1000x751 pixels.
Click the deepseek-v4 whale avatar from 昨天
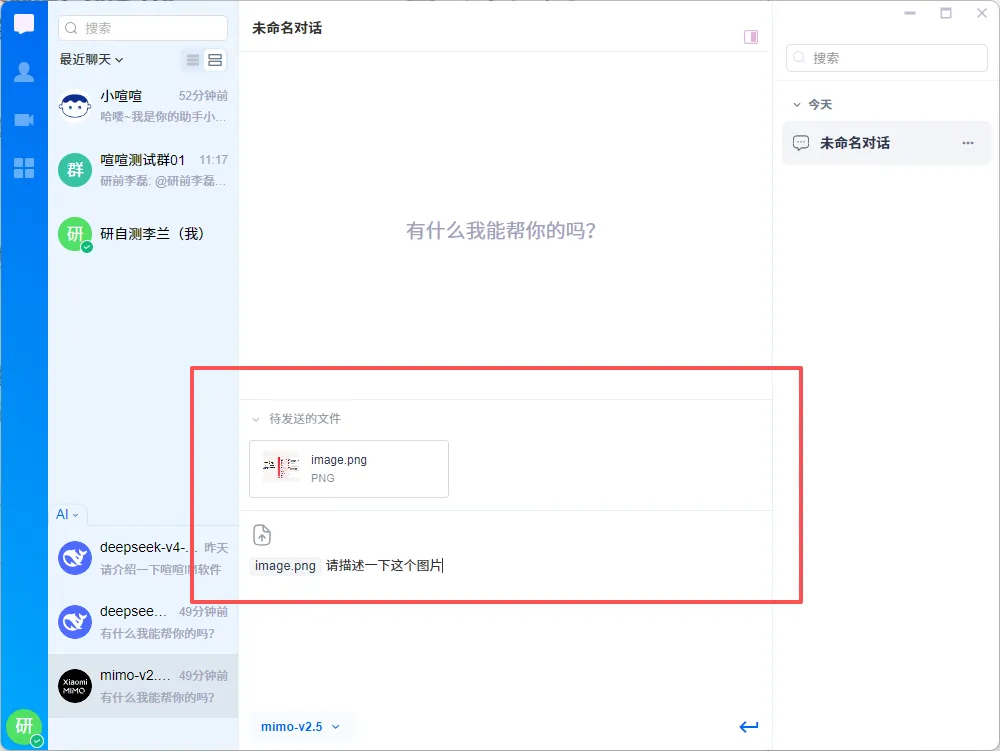click(x=75, y=558)
